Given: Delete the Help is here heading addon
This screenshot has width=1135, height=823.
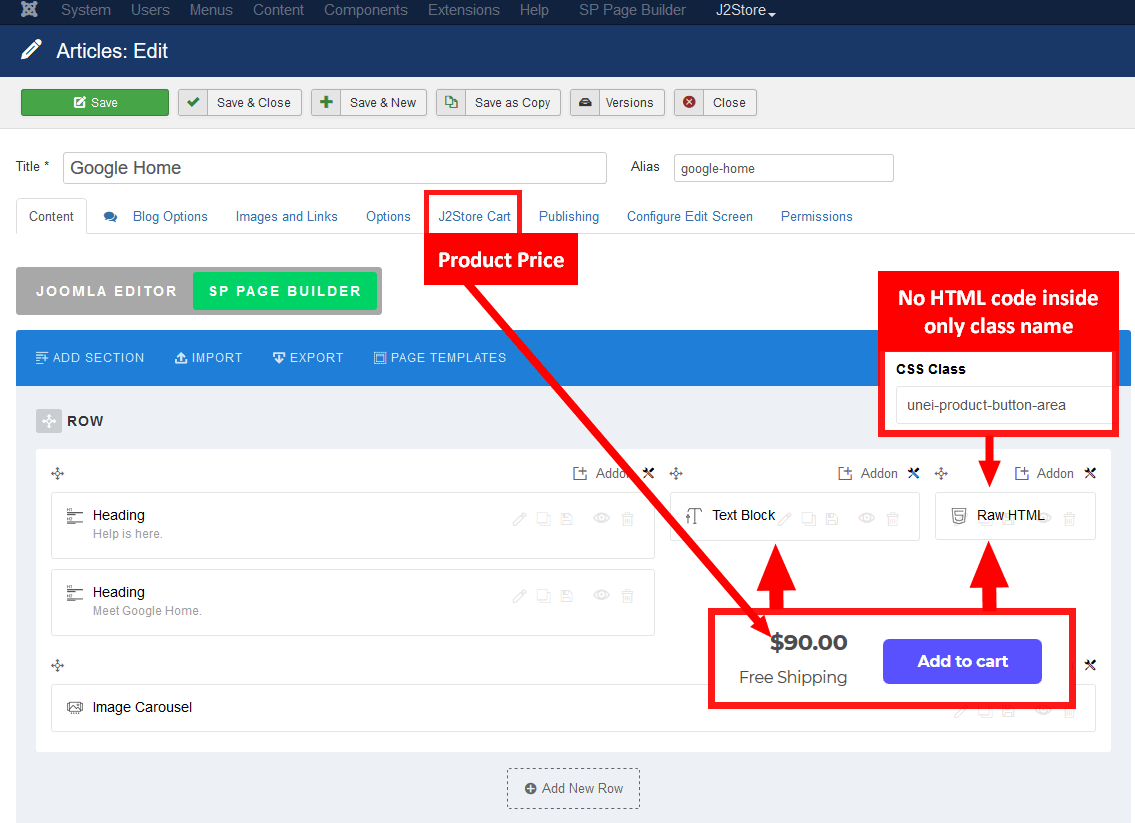Looking at the screenshot, I should pyautogui.click(x=627, y=519).
